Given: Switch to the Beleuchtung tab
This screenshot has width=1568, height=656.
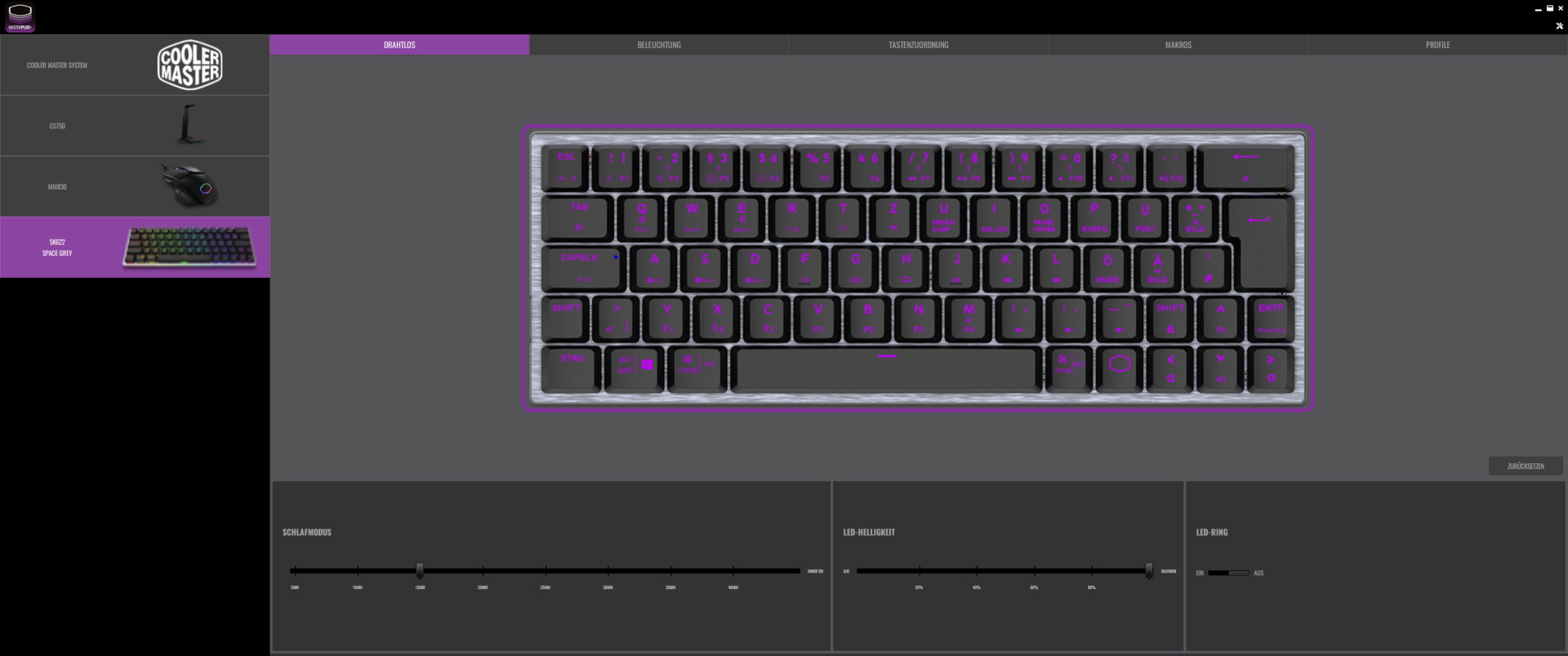Looking at the screenshot, I should click(x=659, y=45).
